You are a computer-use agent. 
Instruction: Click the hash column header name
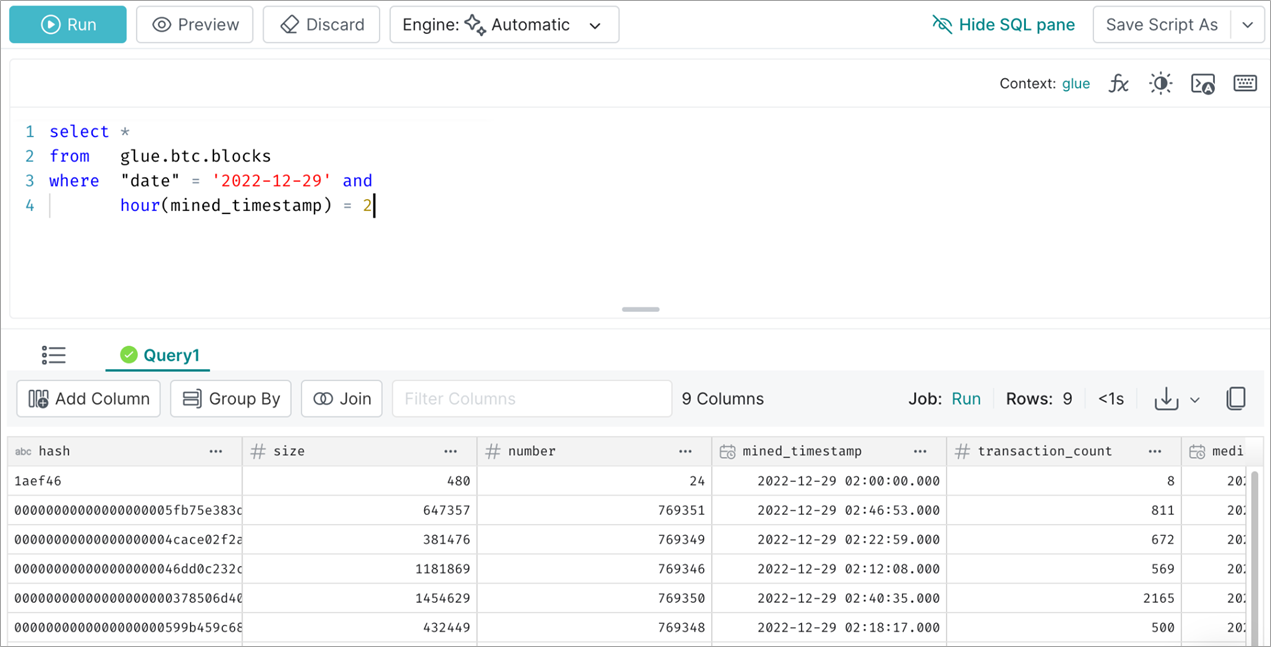tap(54, 451)
